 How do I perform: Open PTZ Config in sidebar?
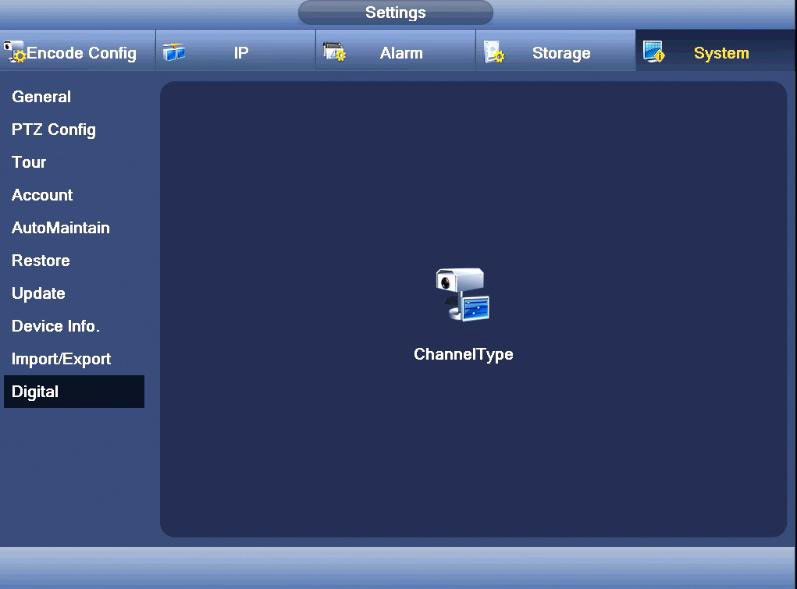pyautogui.click(x=74, y=130)
